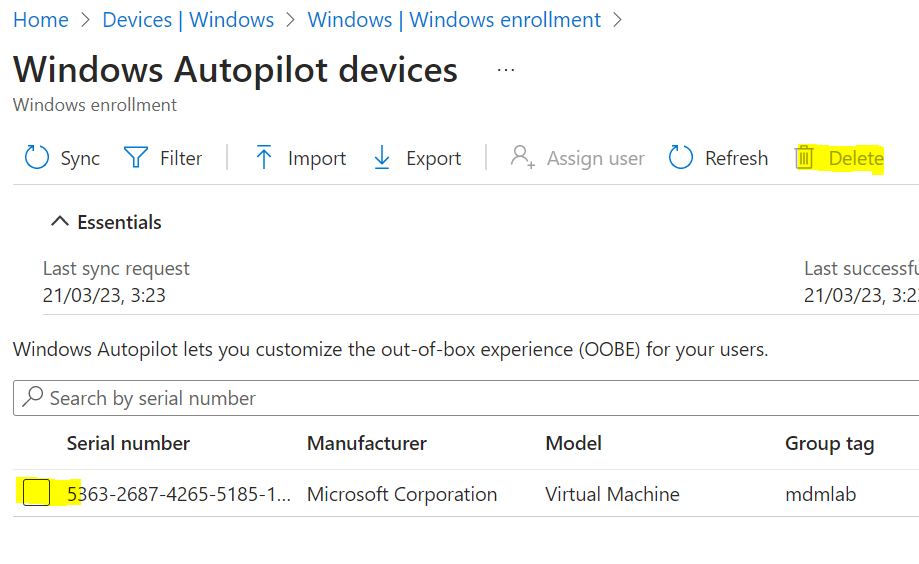Click the Import label in toolbar
919x564 pixels.
point(317,158)
